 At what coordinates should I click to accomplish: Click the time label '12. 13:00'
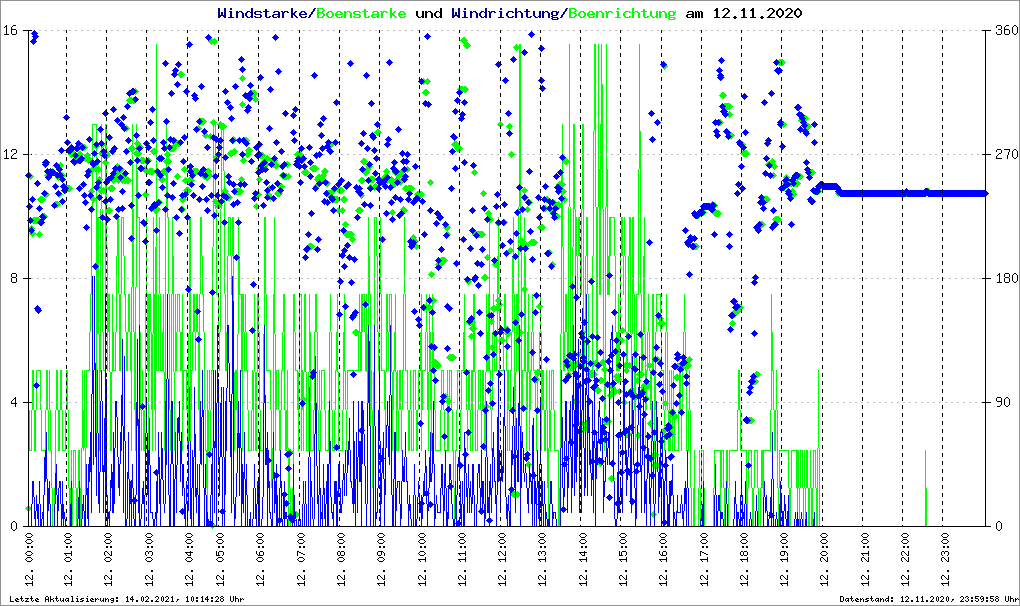(542, 559)
